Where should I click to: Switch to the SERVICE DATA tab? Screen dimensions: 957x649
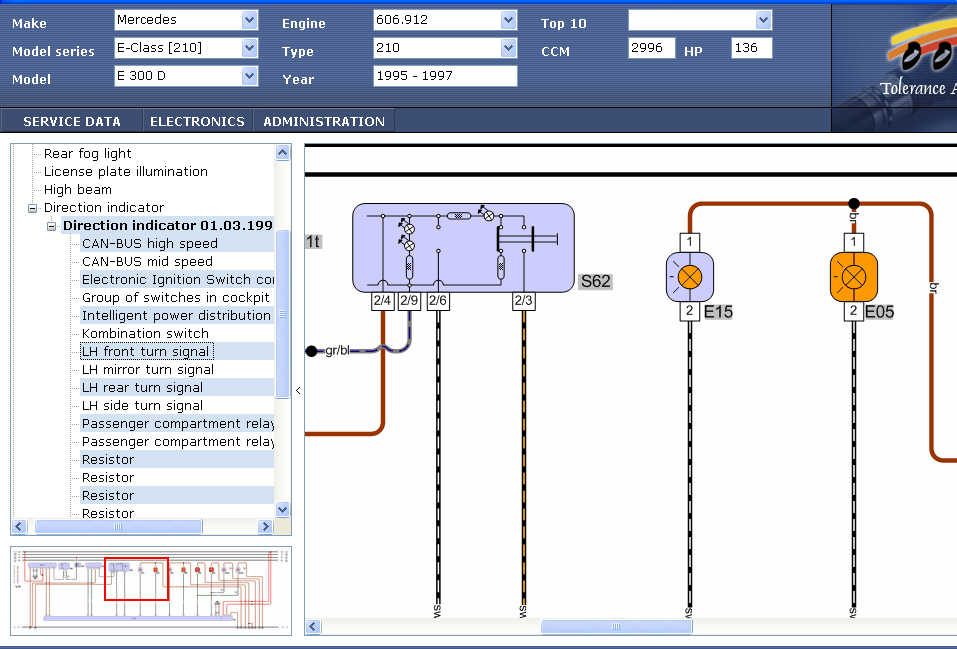pyautogui.click(x=72, y=121)
